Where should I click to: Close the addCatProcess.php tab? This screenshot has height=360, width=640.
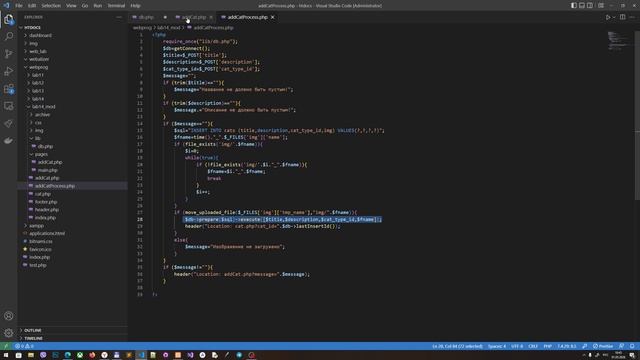(273, 17)
